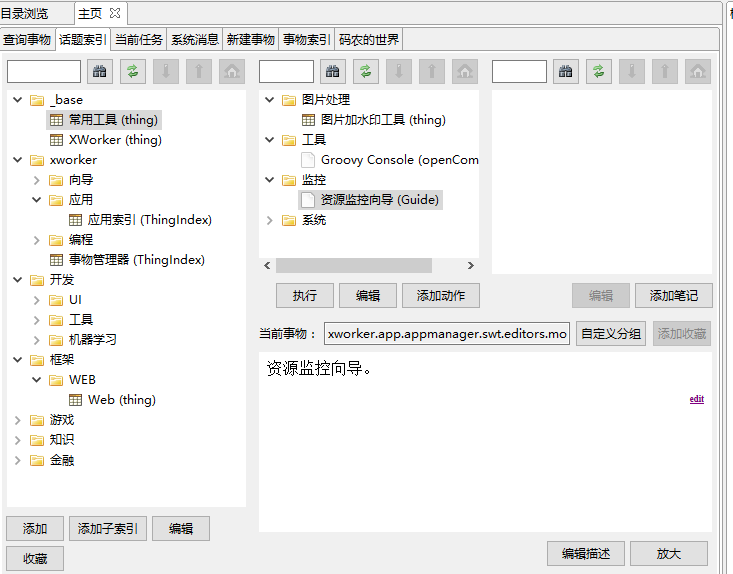
Task: Collapse the 框架 folder
Action: click(x=18, y=359)
